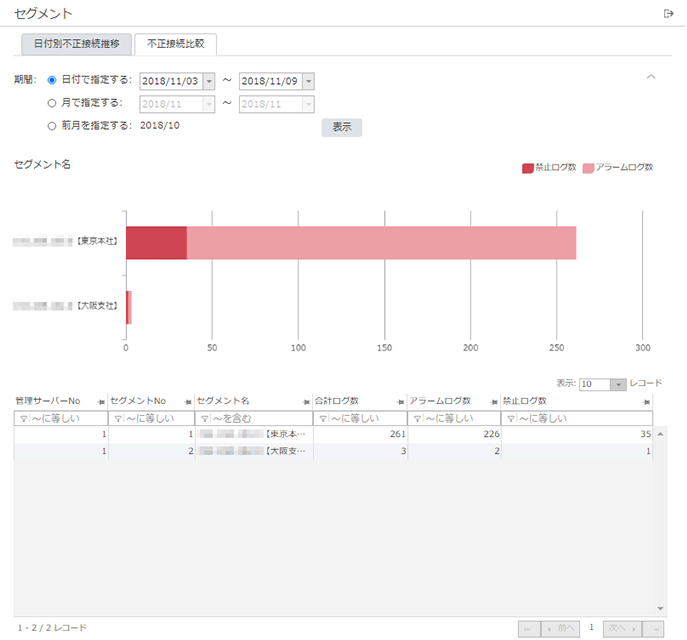Click the logout icon at top right
The image size is (687, 640).
[x=668, y=13]
